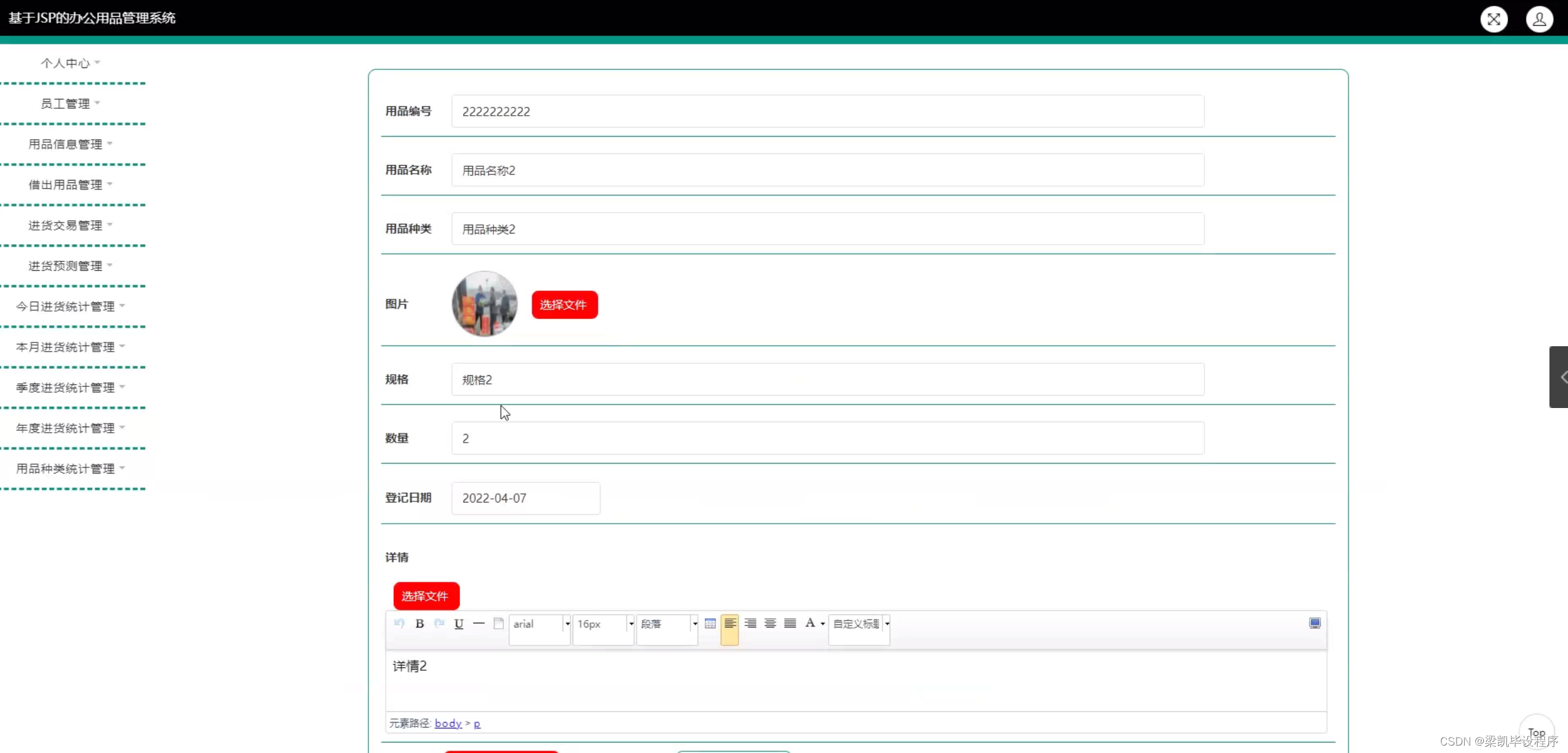Click the fullscreen icon in header
The image size is (1568, 753).
click(x=1494, y=19)
